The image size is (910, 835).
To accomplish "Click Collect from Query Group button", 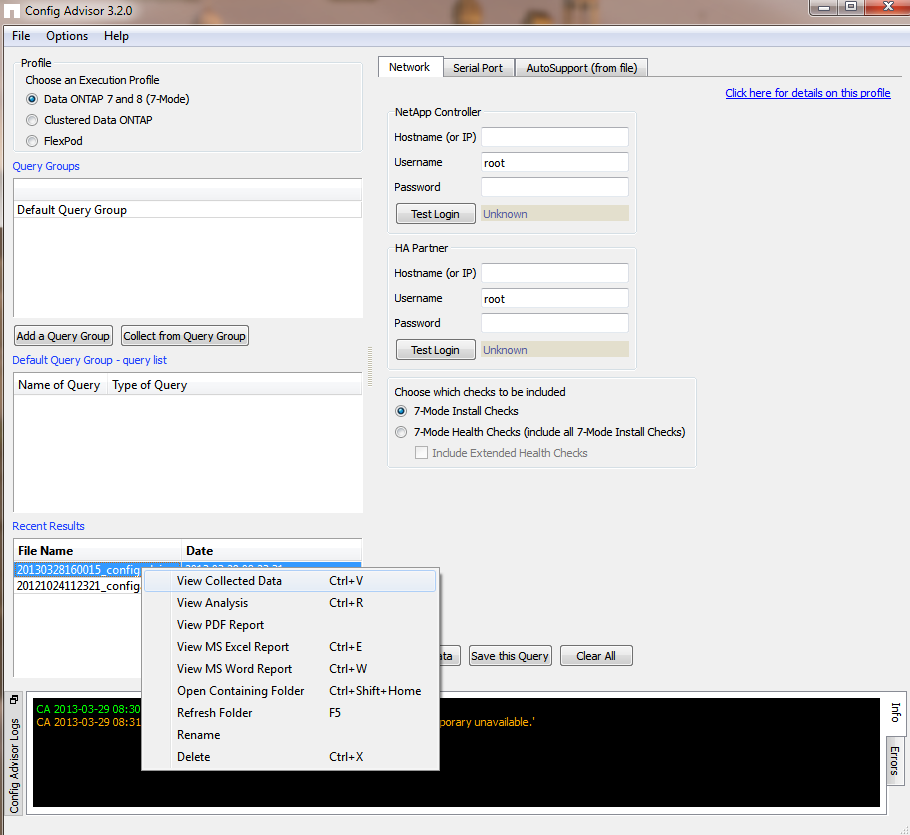I will [x=185, y=336].
